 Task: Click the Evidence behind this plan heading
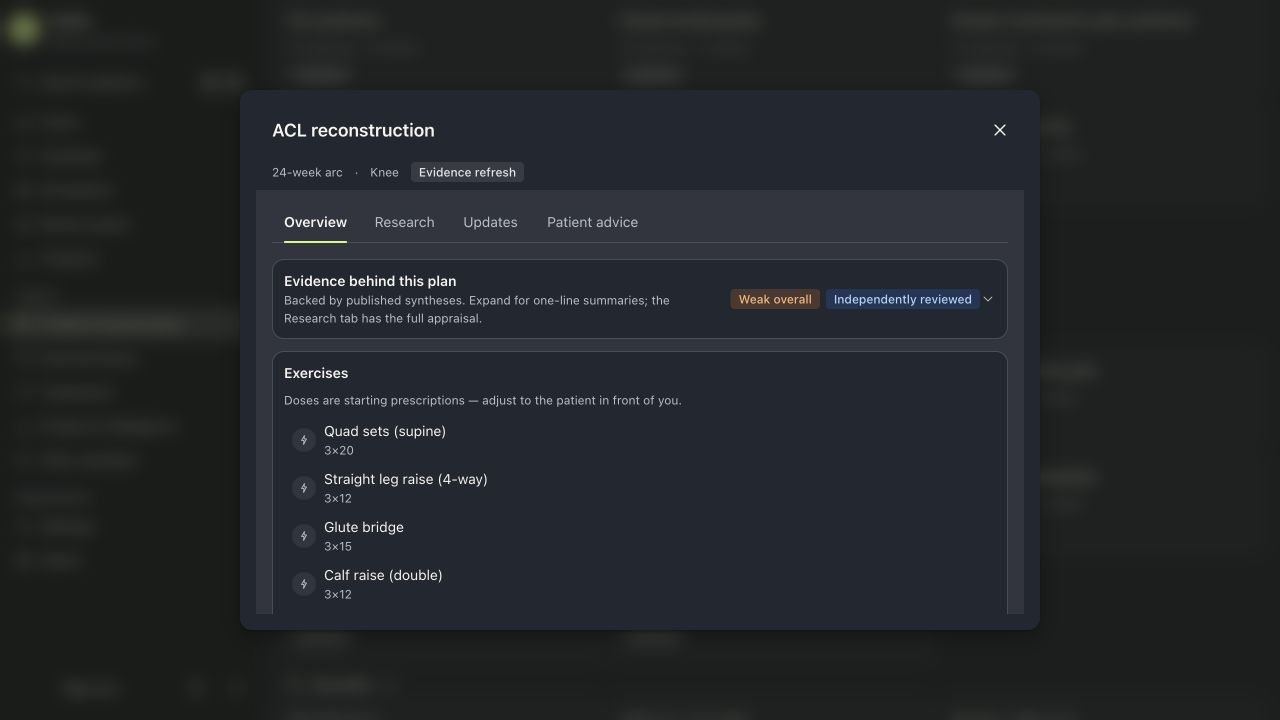[x=370, y=281]
